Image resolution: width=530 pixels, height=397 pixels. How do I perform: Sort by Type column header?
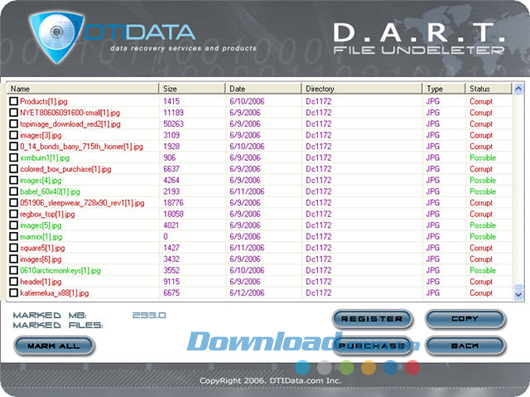444,89
